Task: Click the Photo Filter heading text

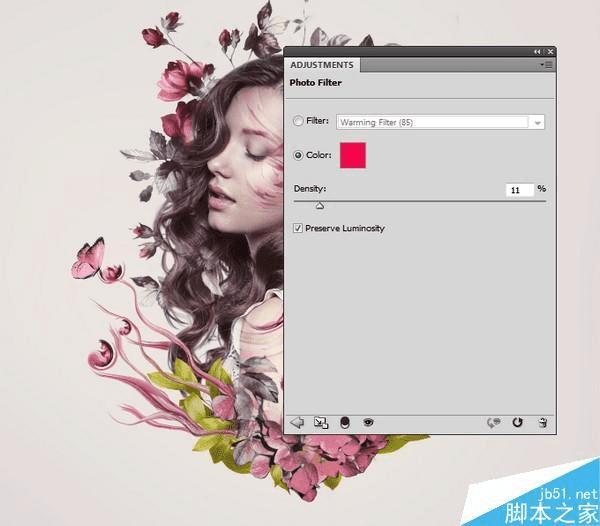Action: (316, 83)
